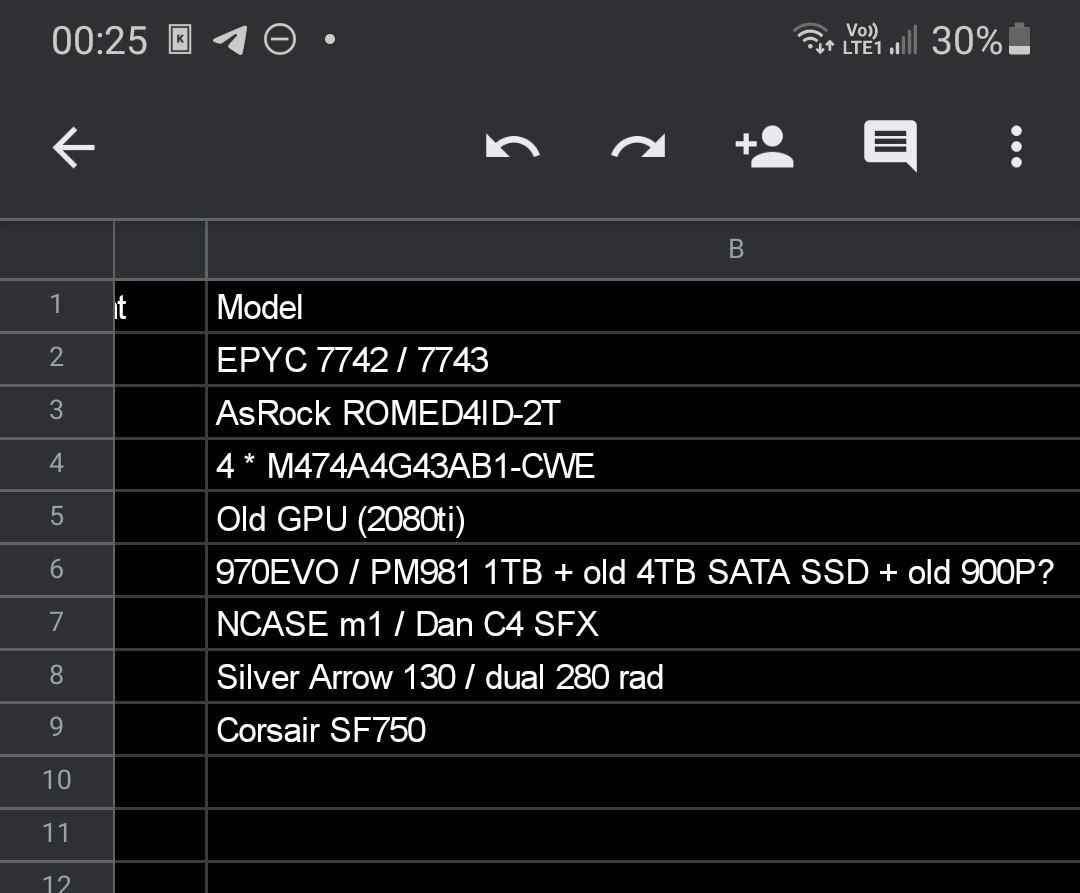This screenshot has width=1080, height=893.
Task: Select row 10 header
Action: coord(56,781)
